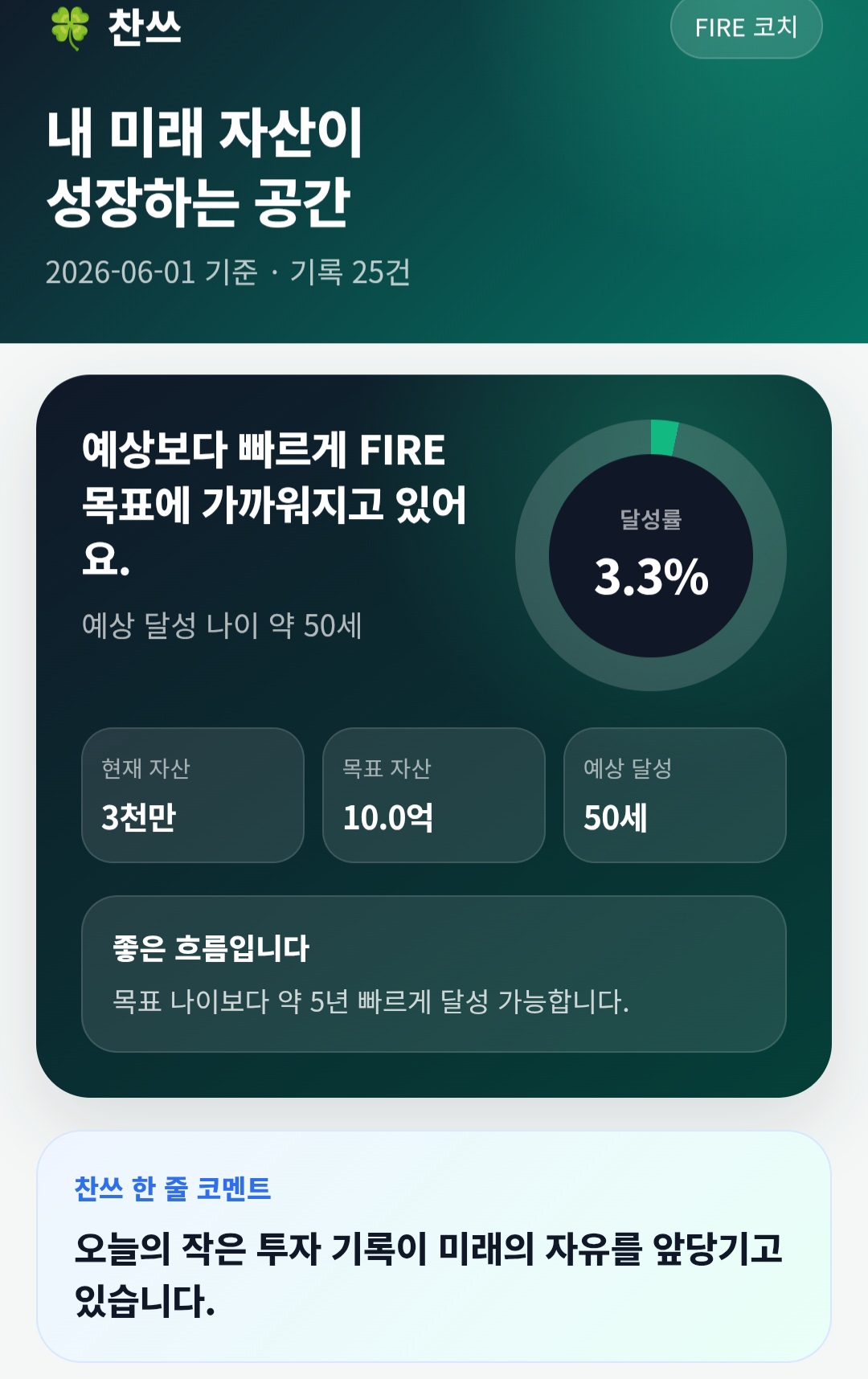The width and height of the screenshot is (868, 1379).
Task: Click the 3.3% value in the ring center
Action: pyautogui.click(x=651, y=577)
